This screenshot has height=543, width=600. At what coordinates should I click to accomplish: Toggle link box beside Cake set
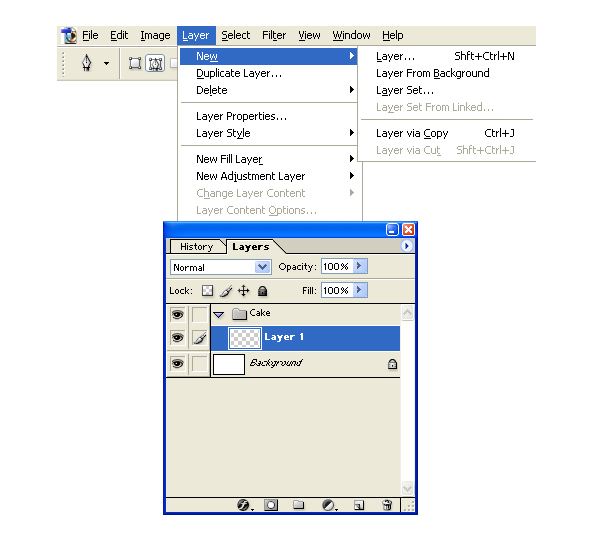pos(199,315)
